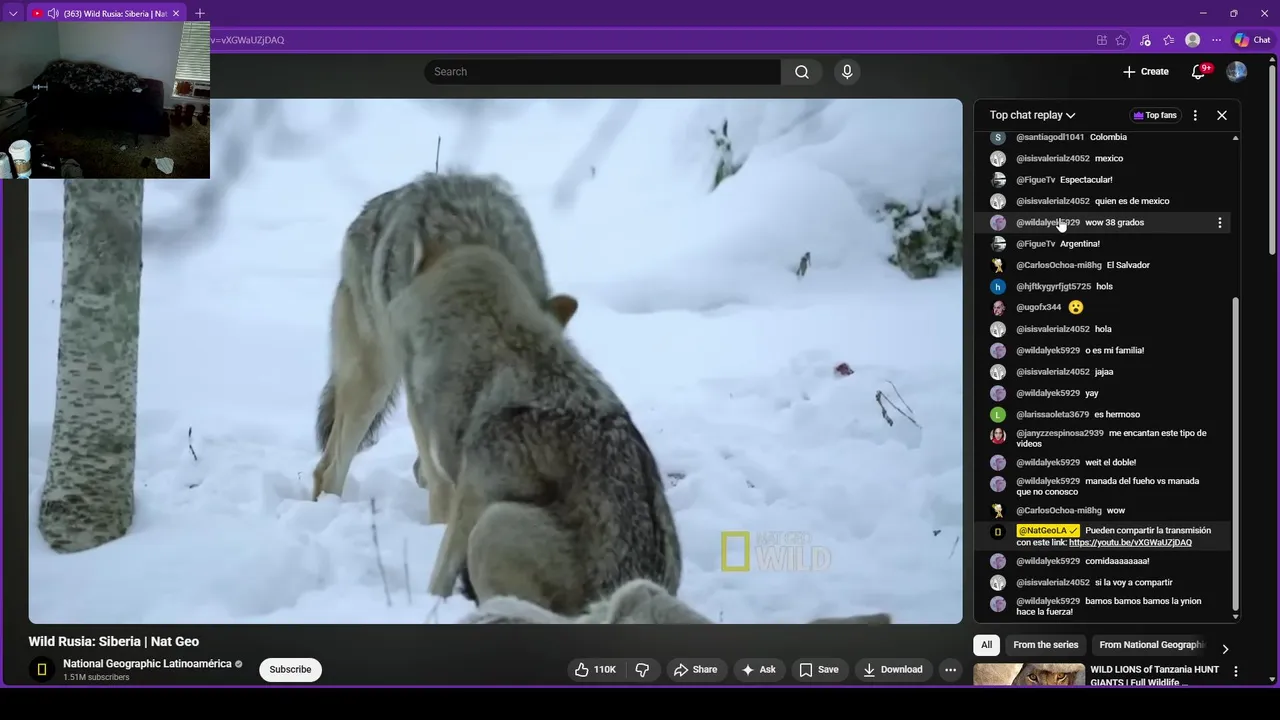
Task: Open live chat options menu
Action: (1195, 115)
